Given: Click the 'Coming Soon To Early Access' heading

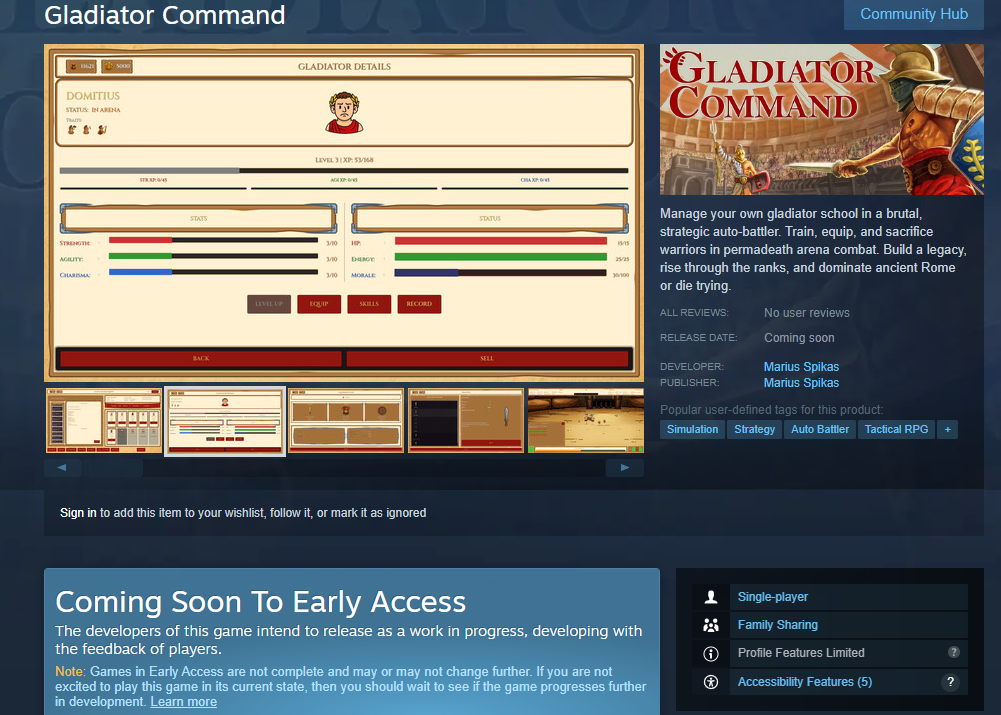Looking at the screenshot, I should tap(260, 602).
